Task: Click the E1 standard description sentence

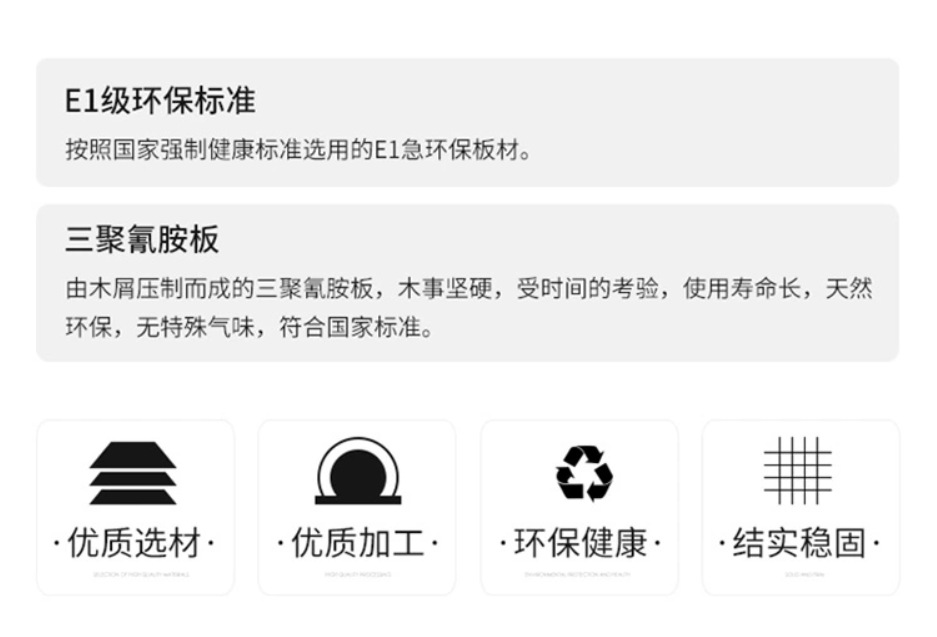Action: pyautogui.click(x=298, y=150)
